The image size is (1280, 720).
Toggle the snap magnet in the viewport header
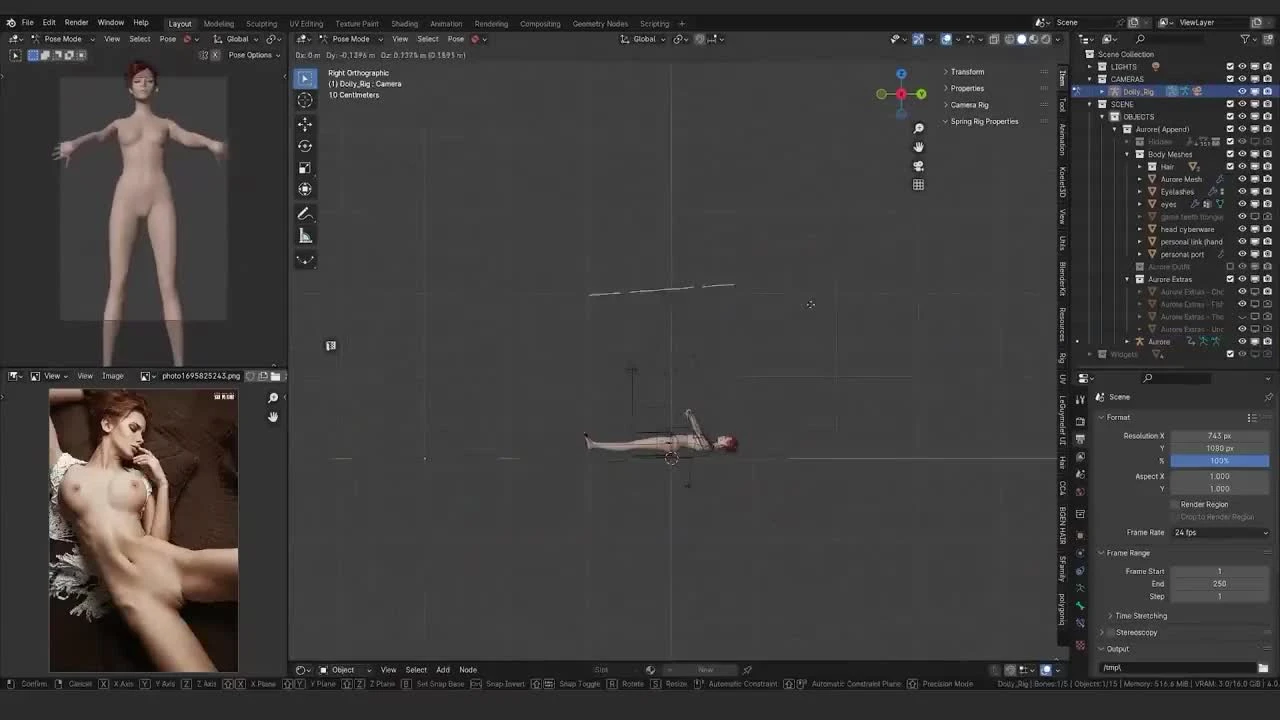700,39
